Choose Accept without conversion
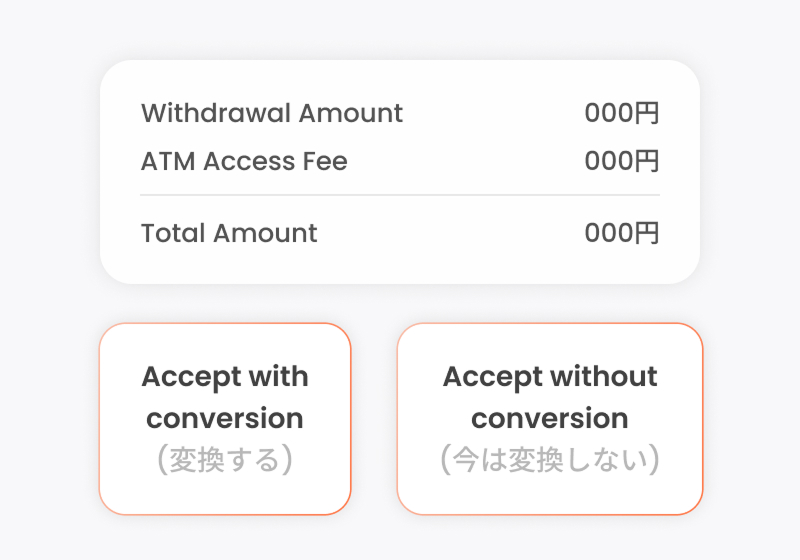The width and height of the screenshot is (800, 560). point(550,418)
